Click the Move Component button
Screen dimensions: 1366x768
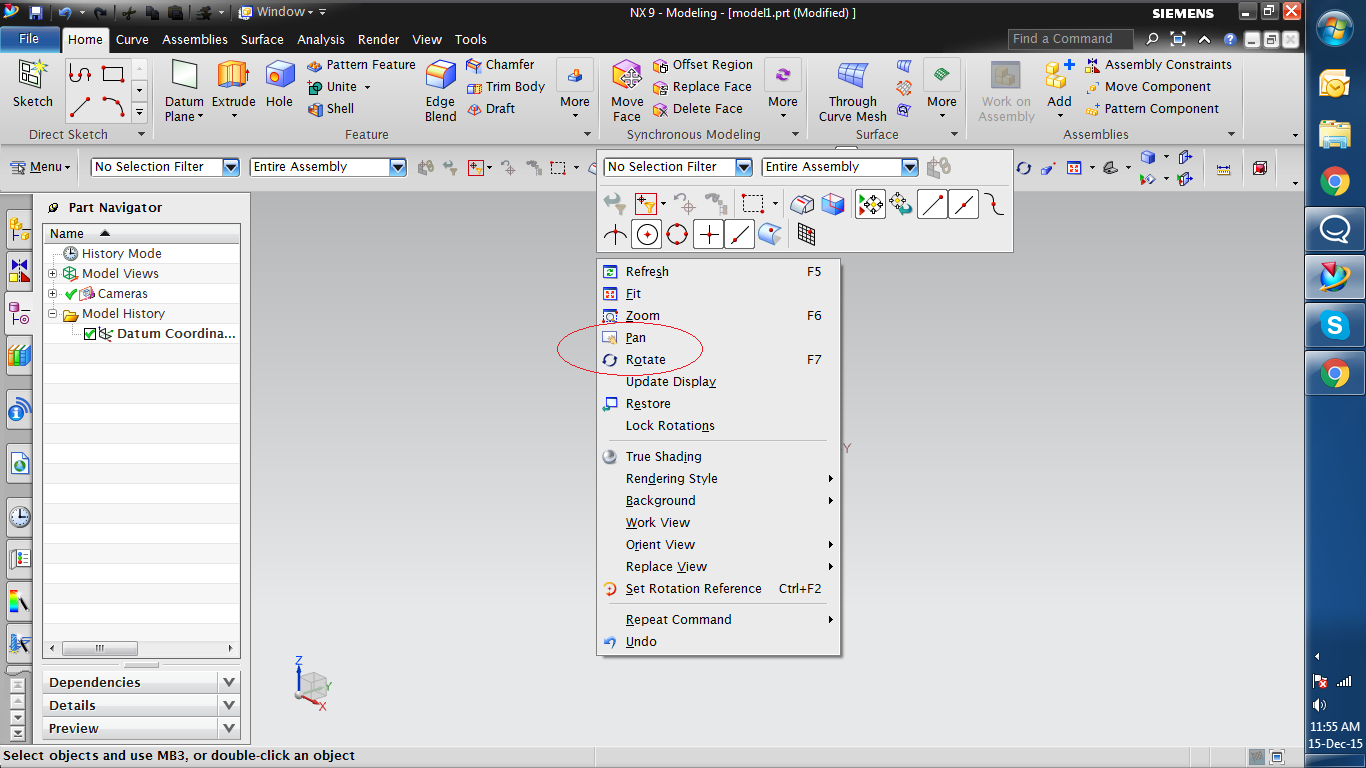pyautogui.click(x=1148, y=87)
